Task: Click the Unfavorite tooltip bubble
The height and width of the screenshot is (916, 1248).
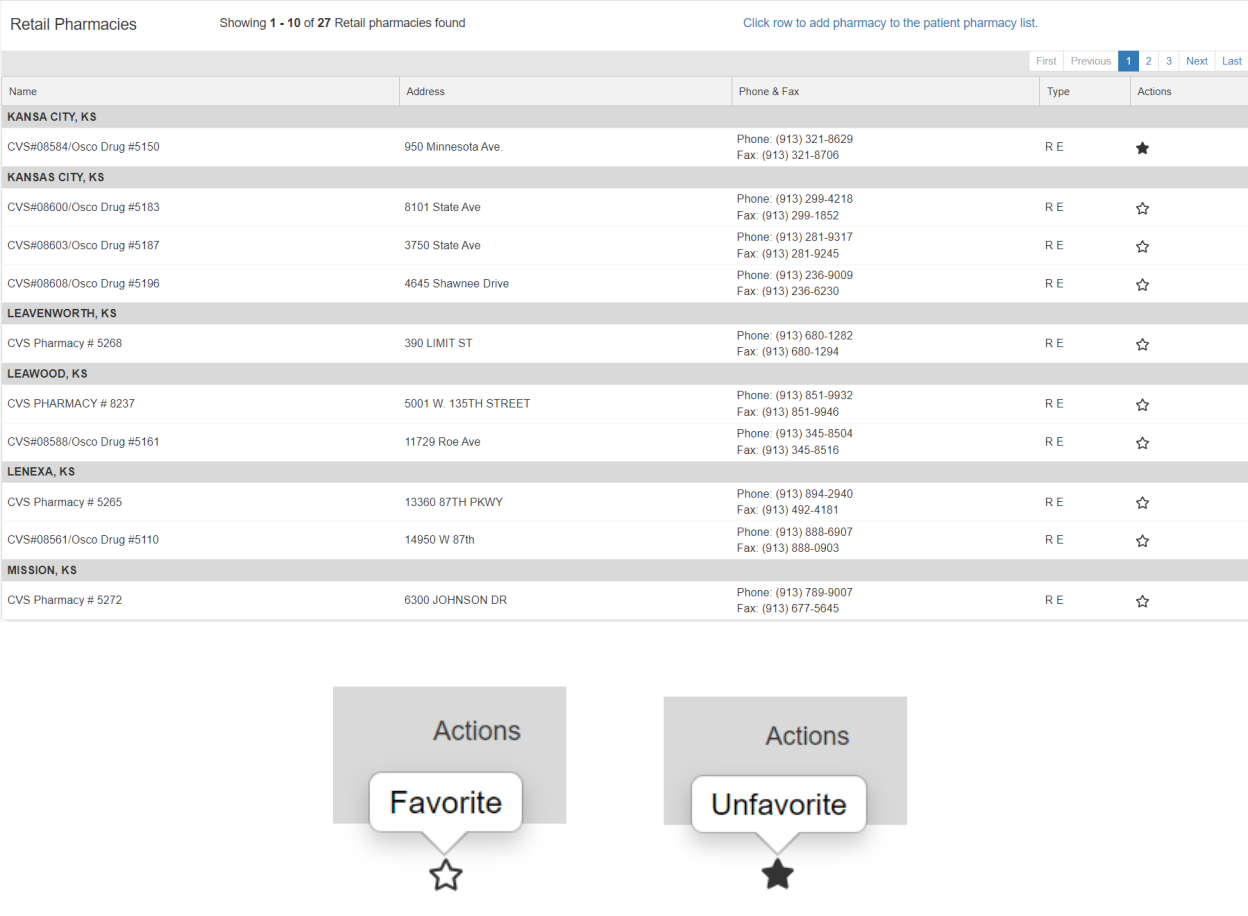Action: [778, 804]
